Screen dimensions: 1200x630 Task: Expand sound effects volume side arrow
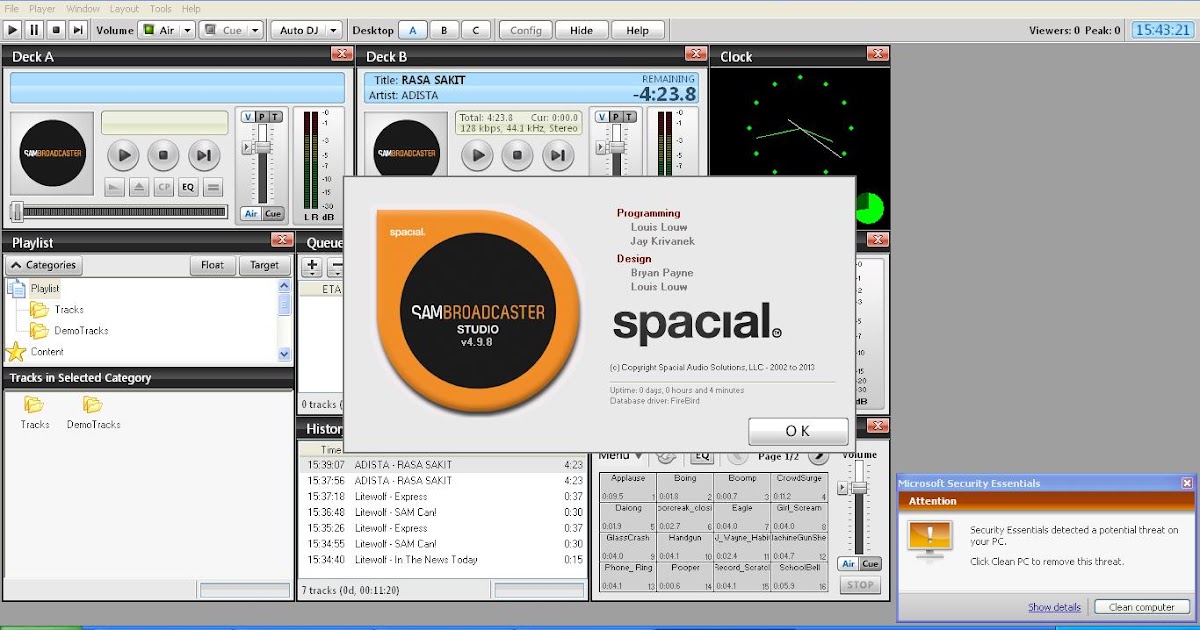click(x=842, y=488)
